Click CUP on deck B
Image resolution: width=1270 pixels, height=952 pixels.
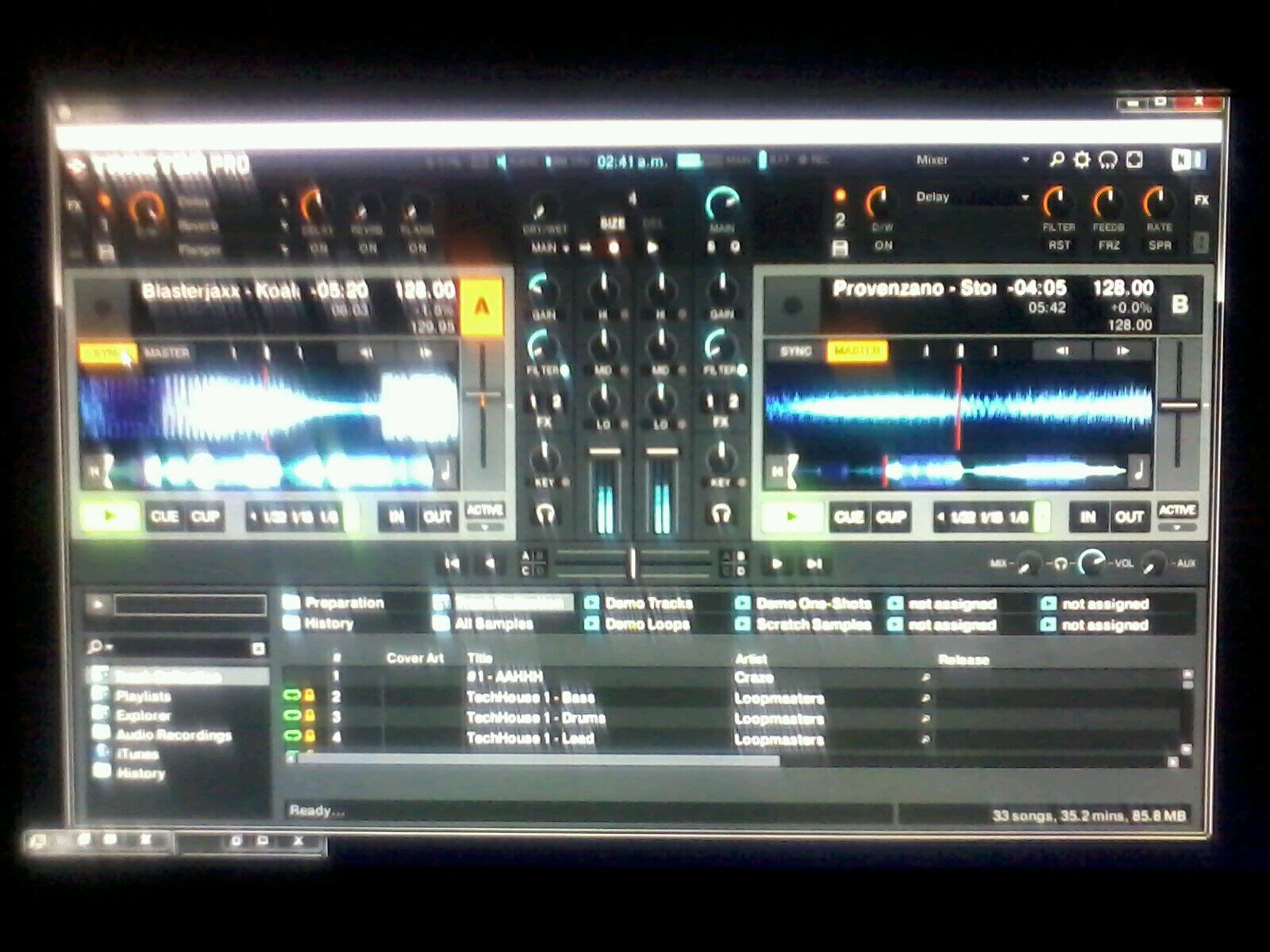(x=891, y=518)
